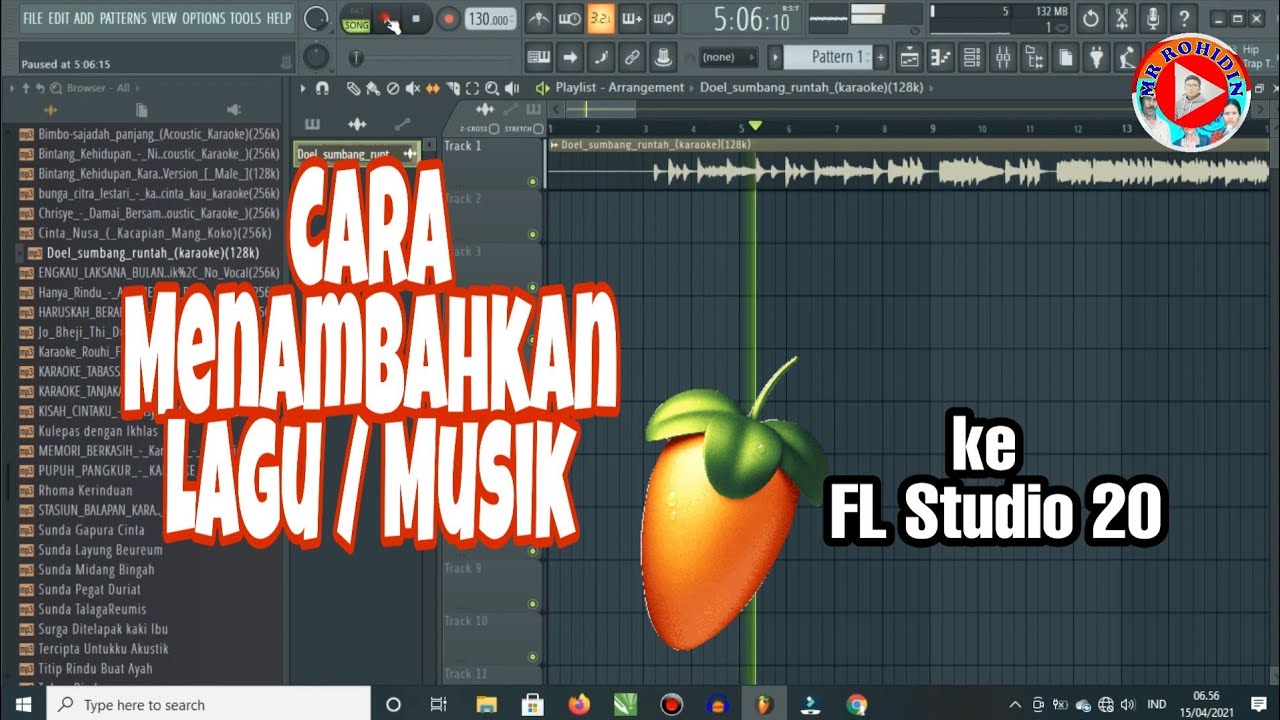The image size is (1280, 720).
Task: Adjust the main volume knob
Action: [316, 18]
